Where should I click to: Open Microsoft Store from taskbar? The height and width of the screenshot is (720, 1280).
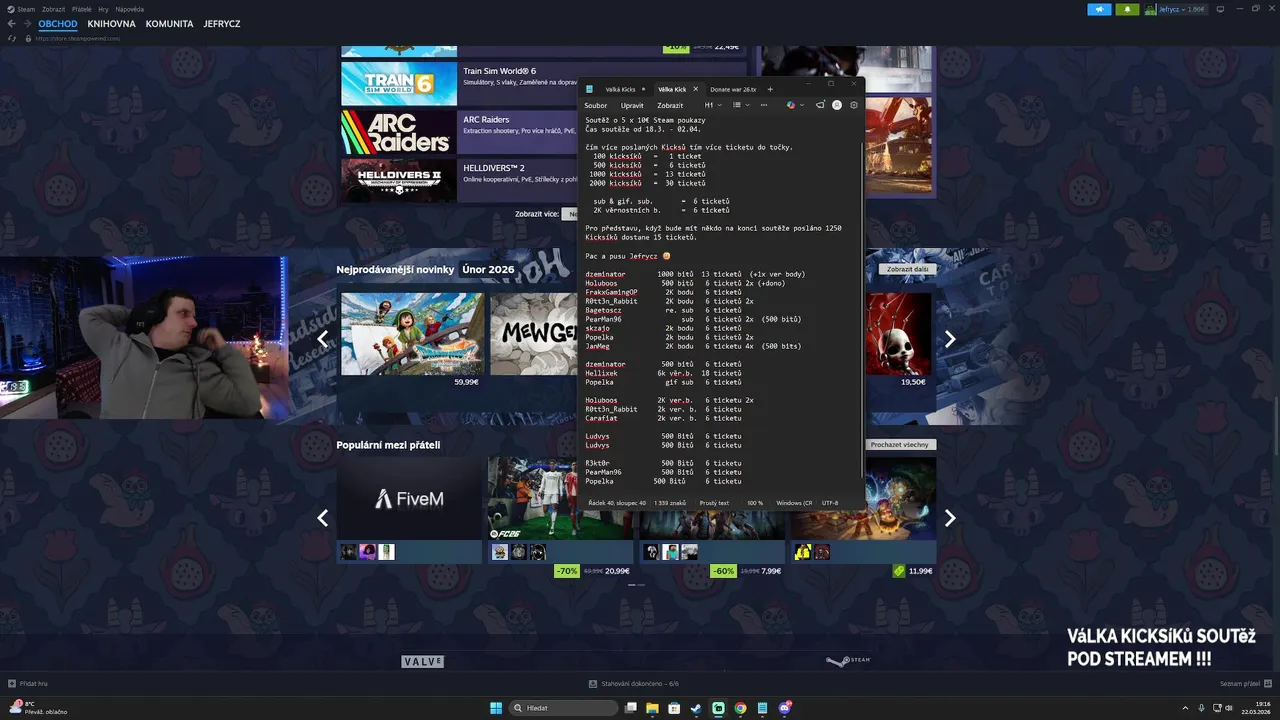pos(674,708)
